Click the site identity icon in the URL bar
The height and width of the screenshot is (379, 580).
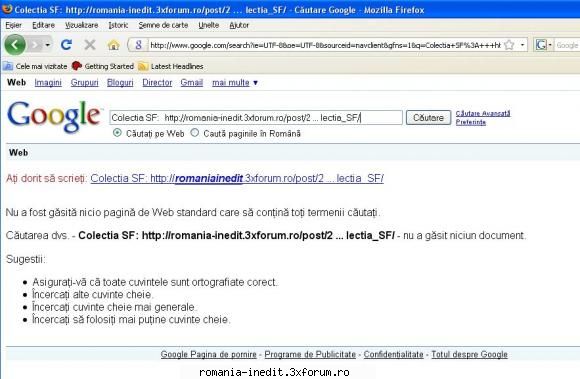point(138,45)
